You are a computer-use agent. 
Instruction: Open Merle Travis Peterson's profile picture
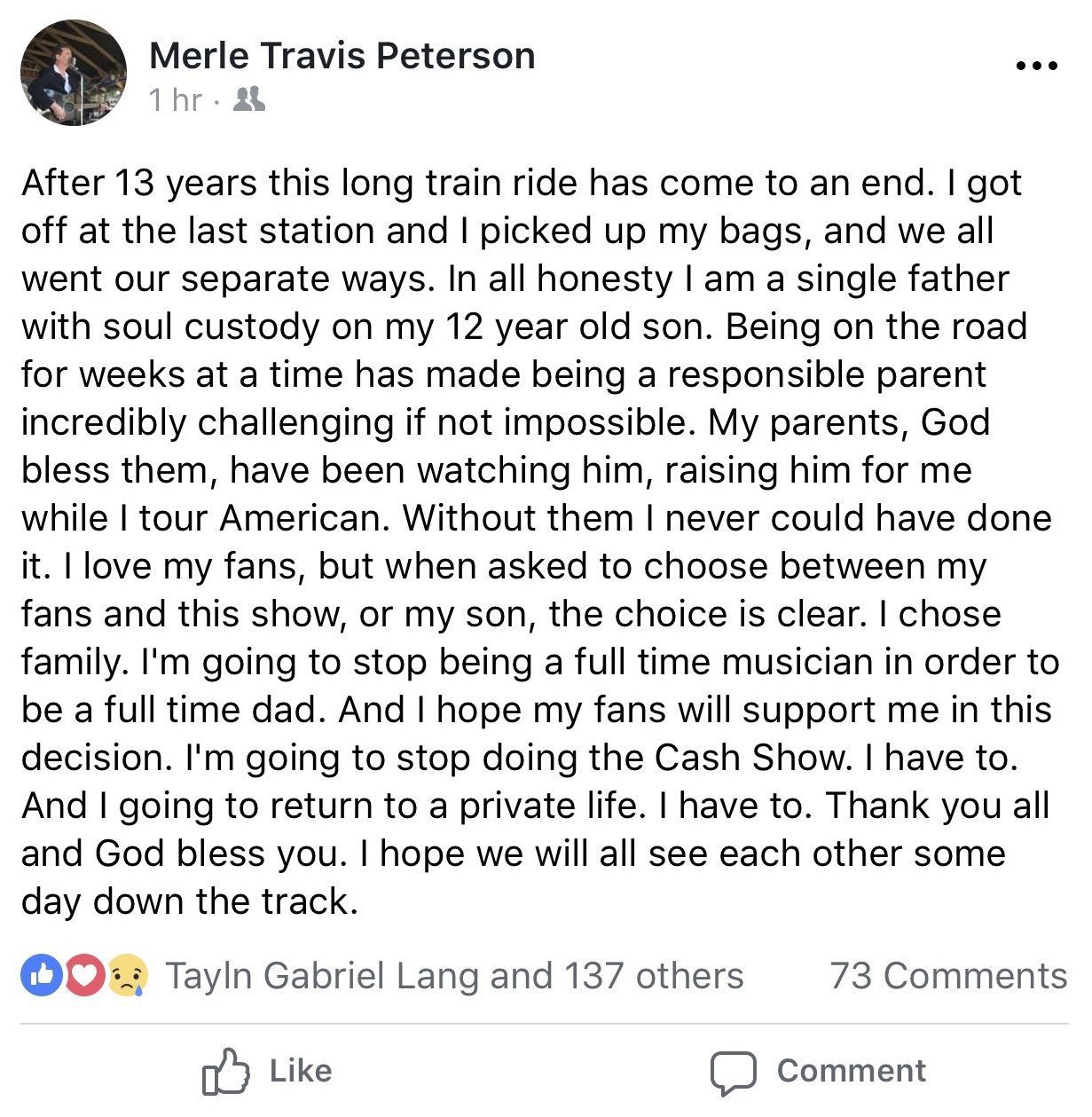tap(74, 73)
